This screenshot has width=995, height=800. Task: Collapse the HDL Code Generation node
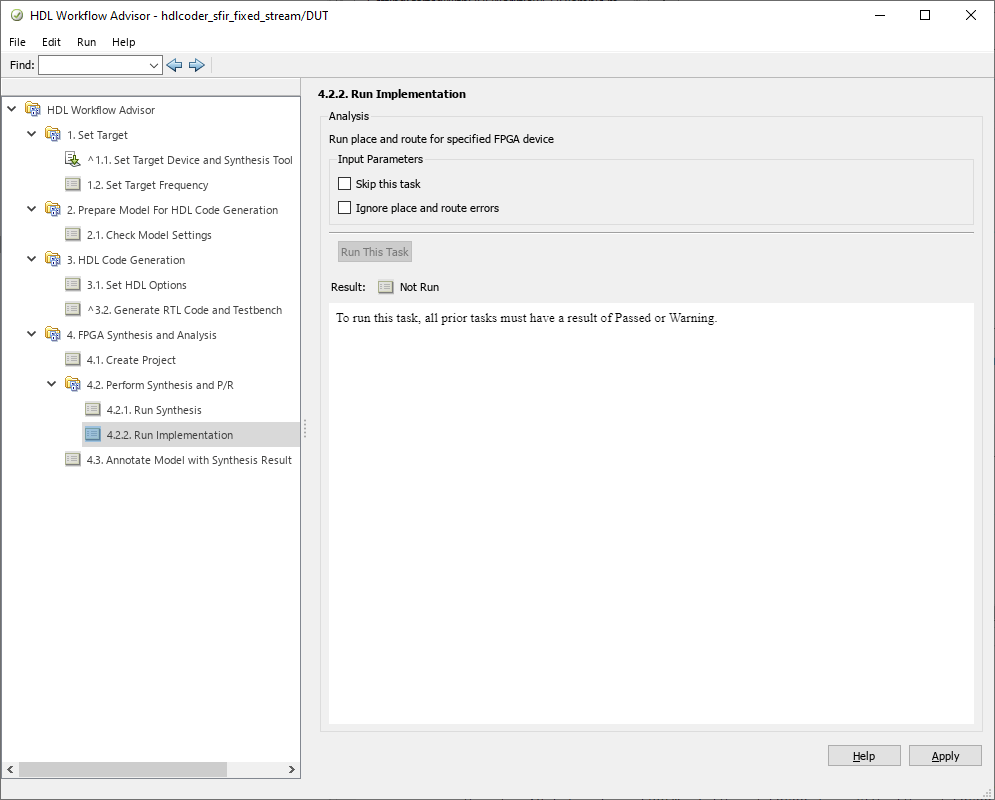click(x=31, y=259)
